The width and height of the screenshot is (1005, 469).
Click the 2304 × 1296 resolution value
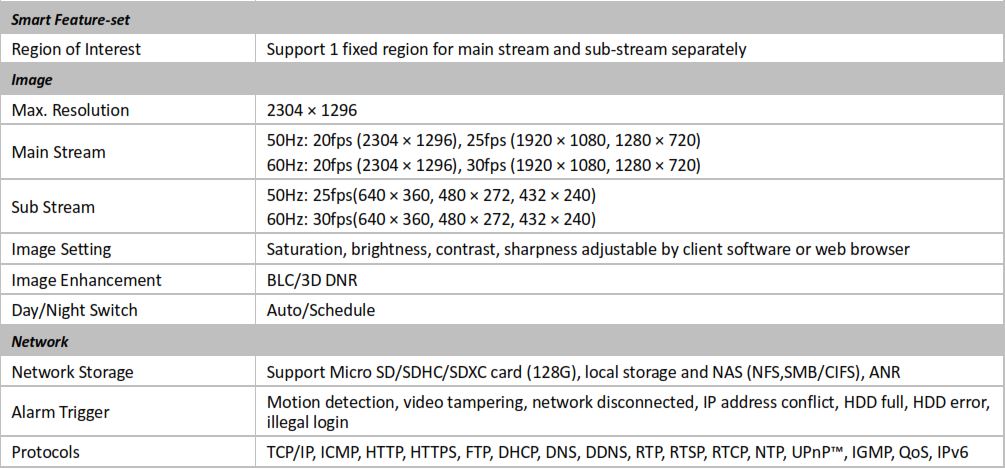tap(311, 110)
